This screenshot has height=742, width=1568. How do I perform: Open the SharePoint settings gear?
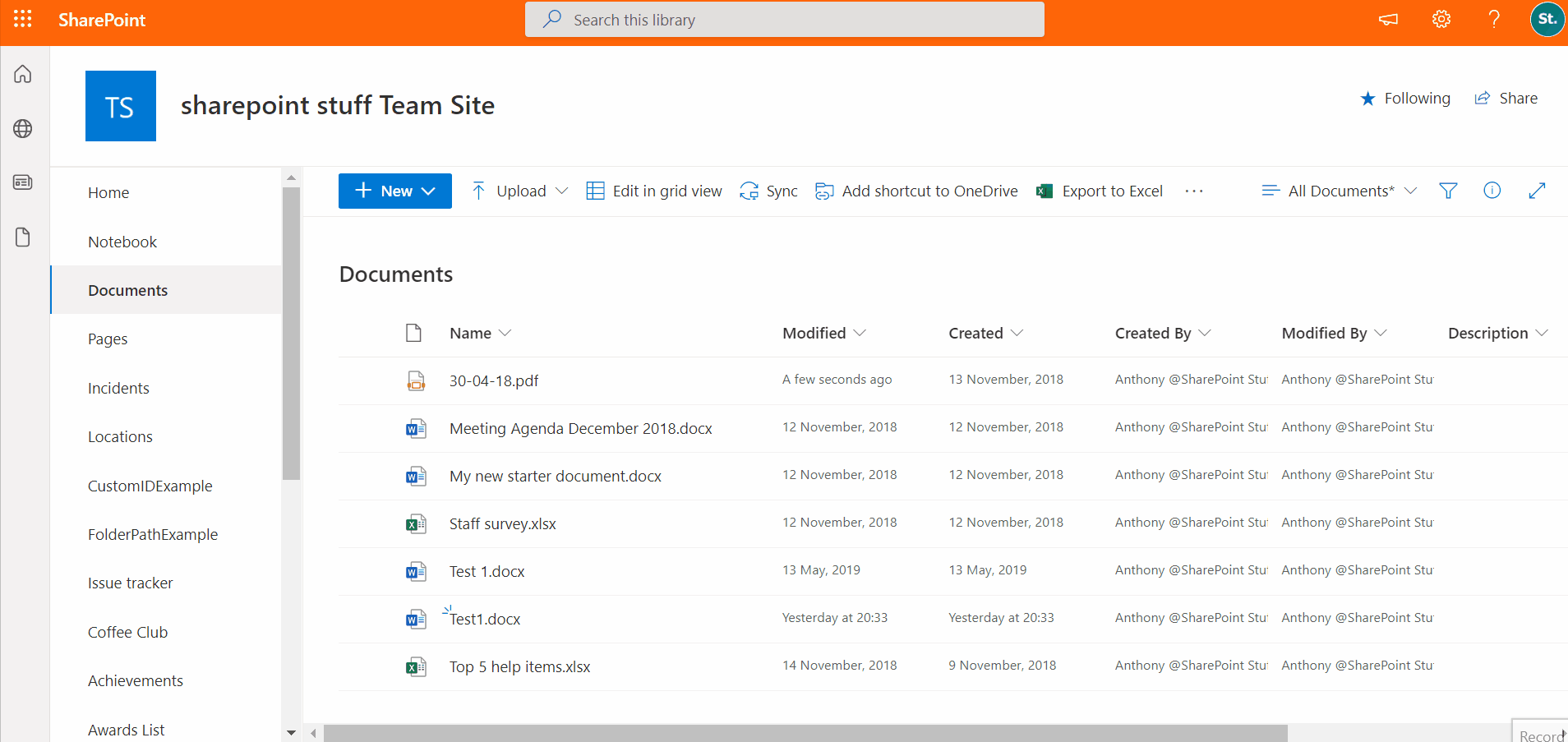tap(1441, 19)
